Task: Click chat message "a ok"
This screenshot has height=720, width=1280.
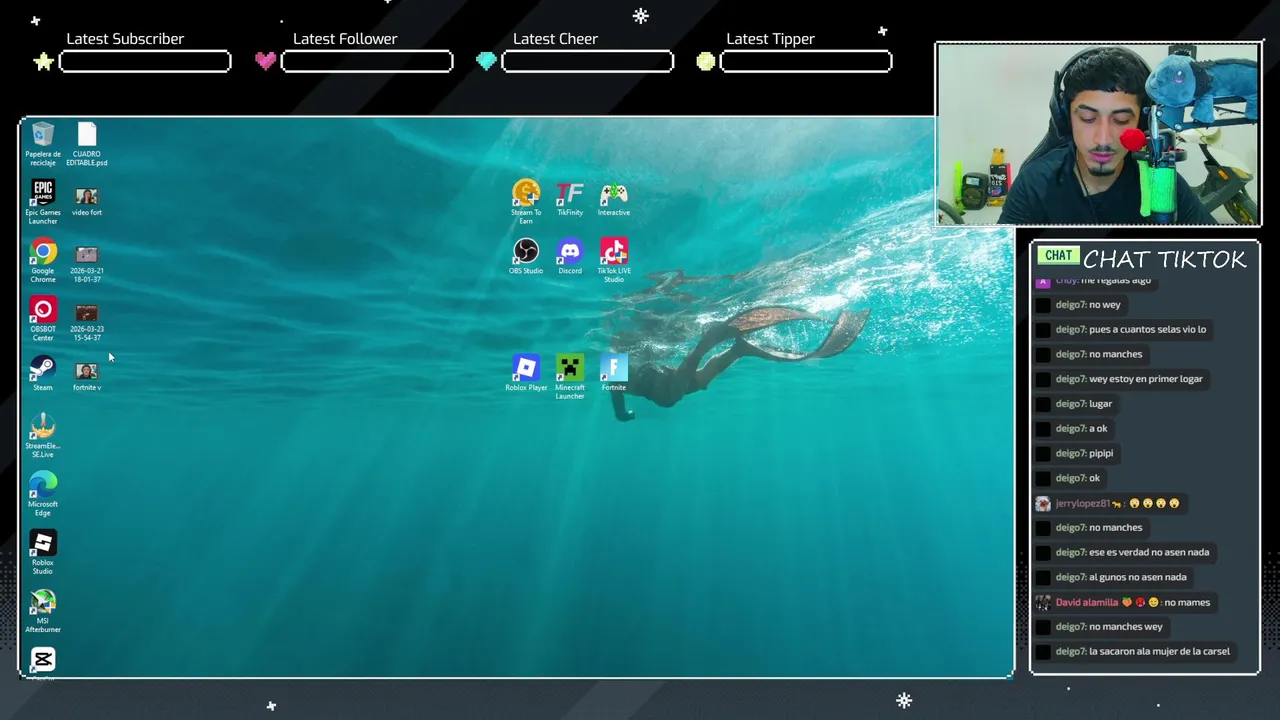Action: click(x=1098, y=428)
